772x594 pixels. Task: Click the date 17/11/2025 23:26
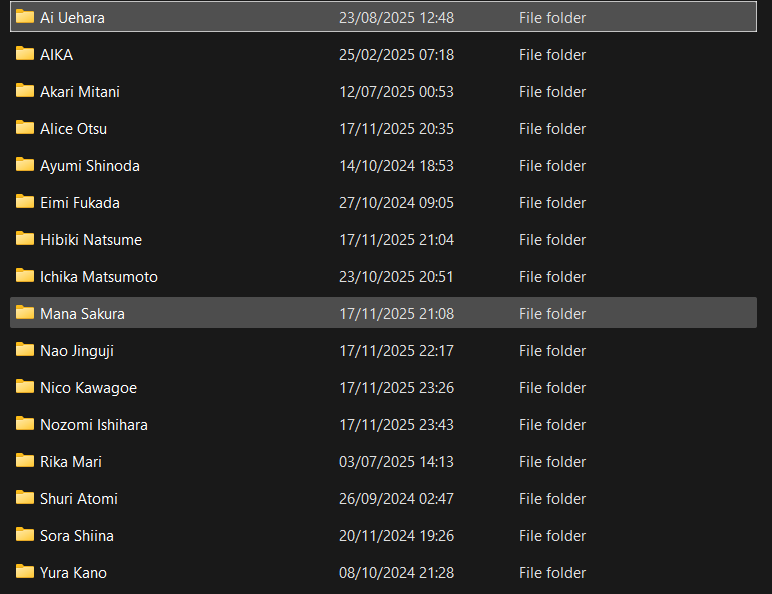(396, 388)
